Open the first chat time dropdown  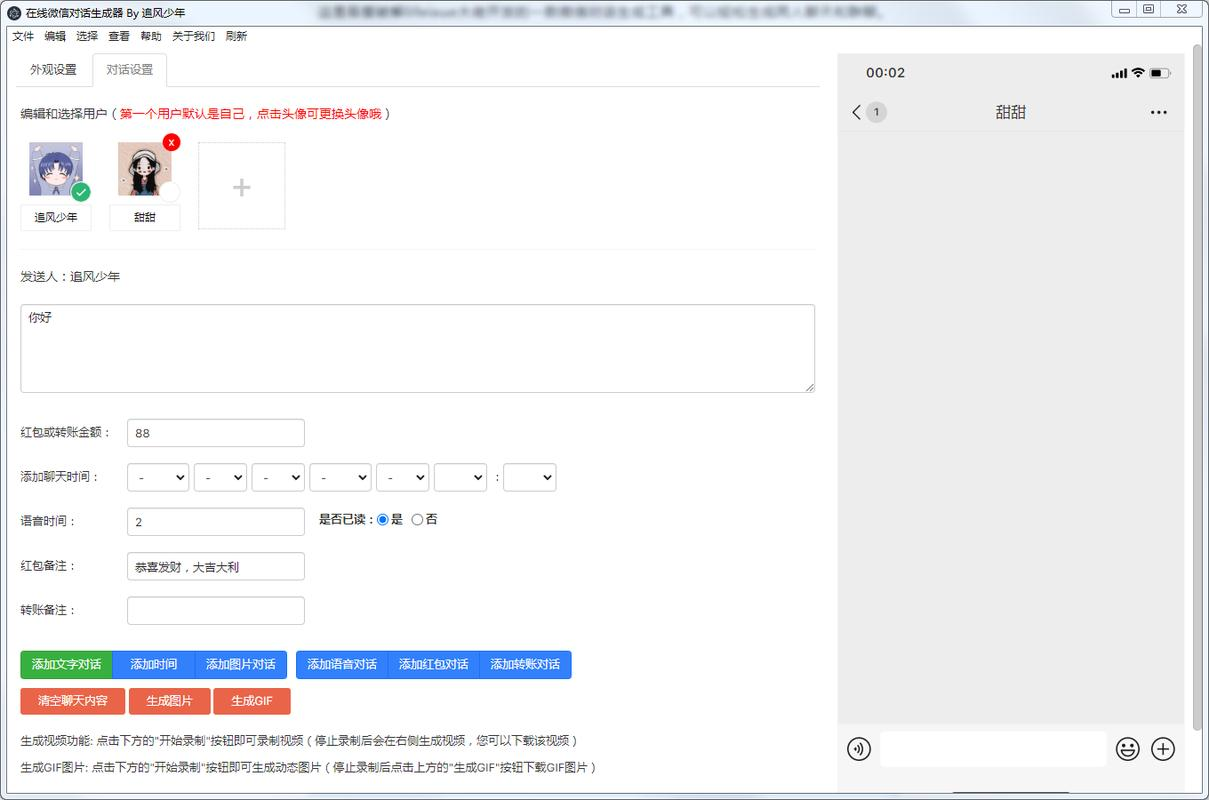pyautogui.click(x=158, y=478)
